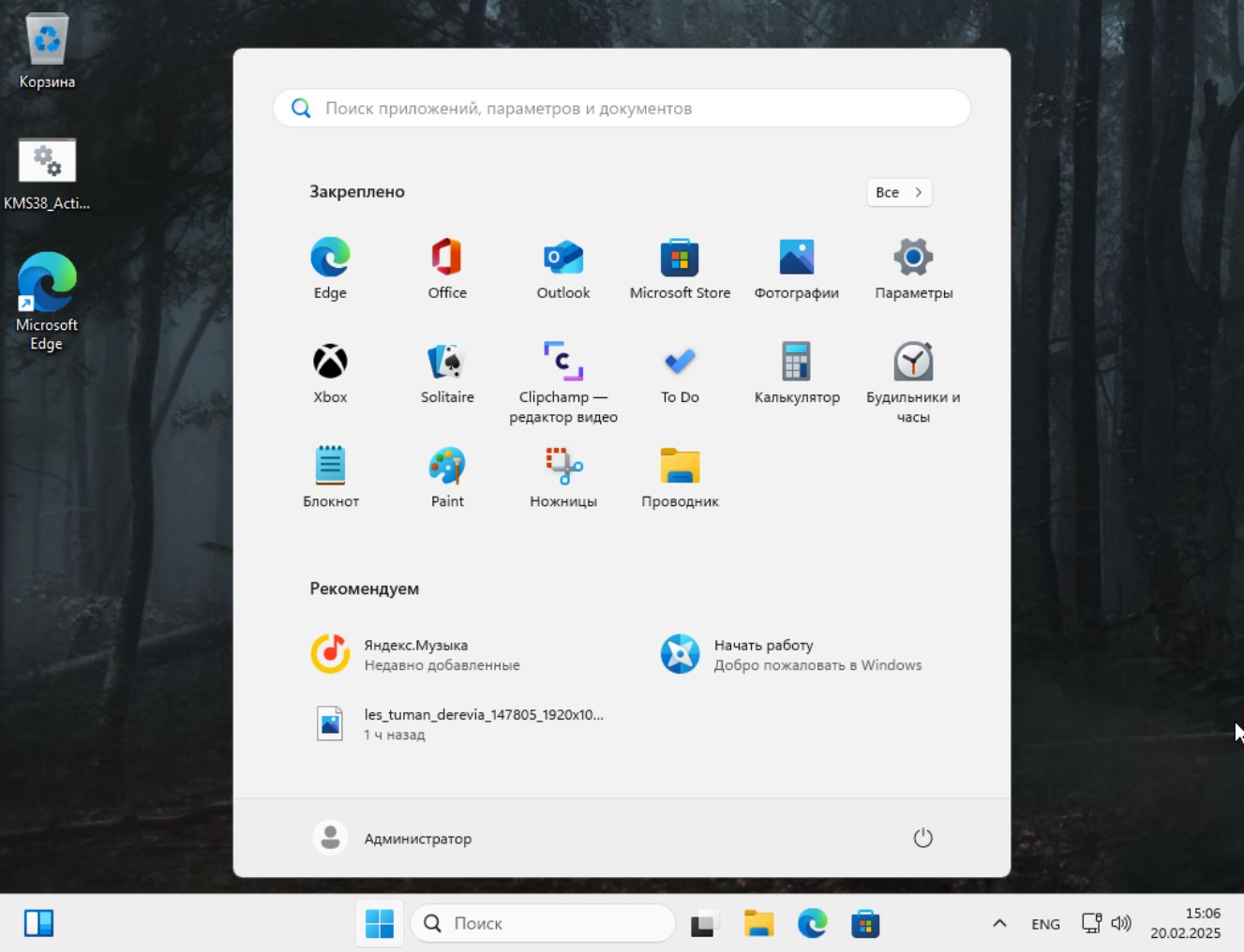Open the To Do app

point(680,373)
